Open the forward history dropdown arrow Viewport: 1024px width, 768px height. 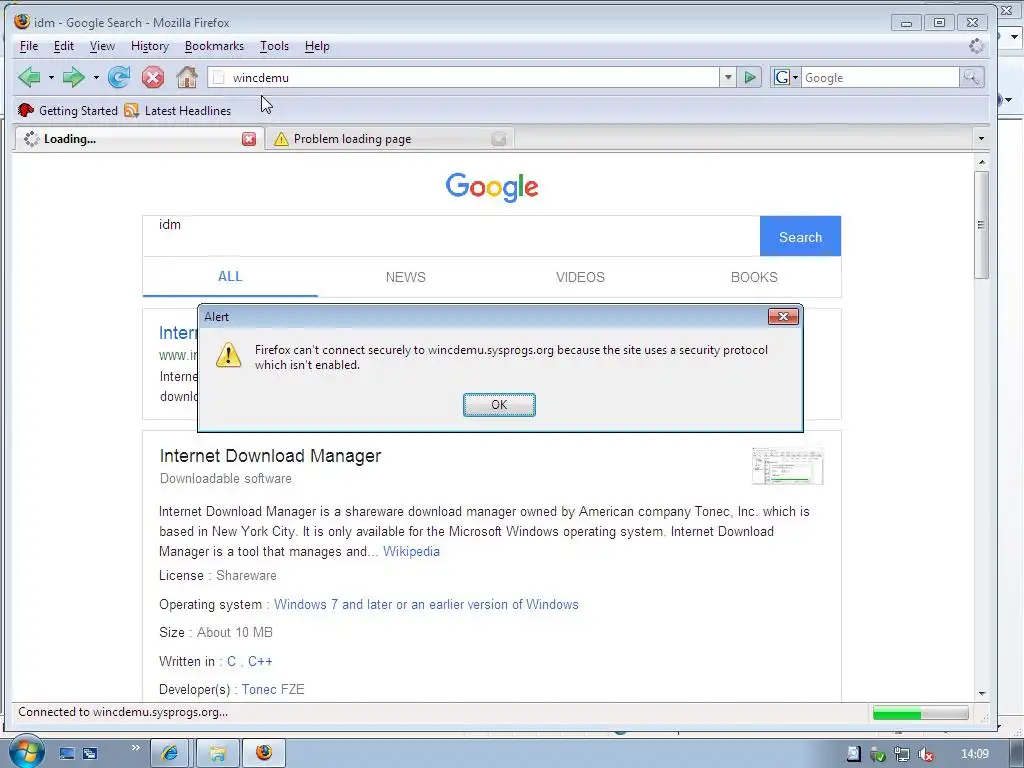click(96, 78)
